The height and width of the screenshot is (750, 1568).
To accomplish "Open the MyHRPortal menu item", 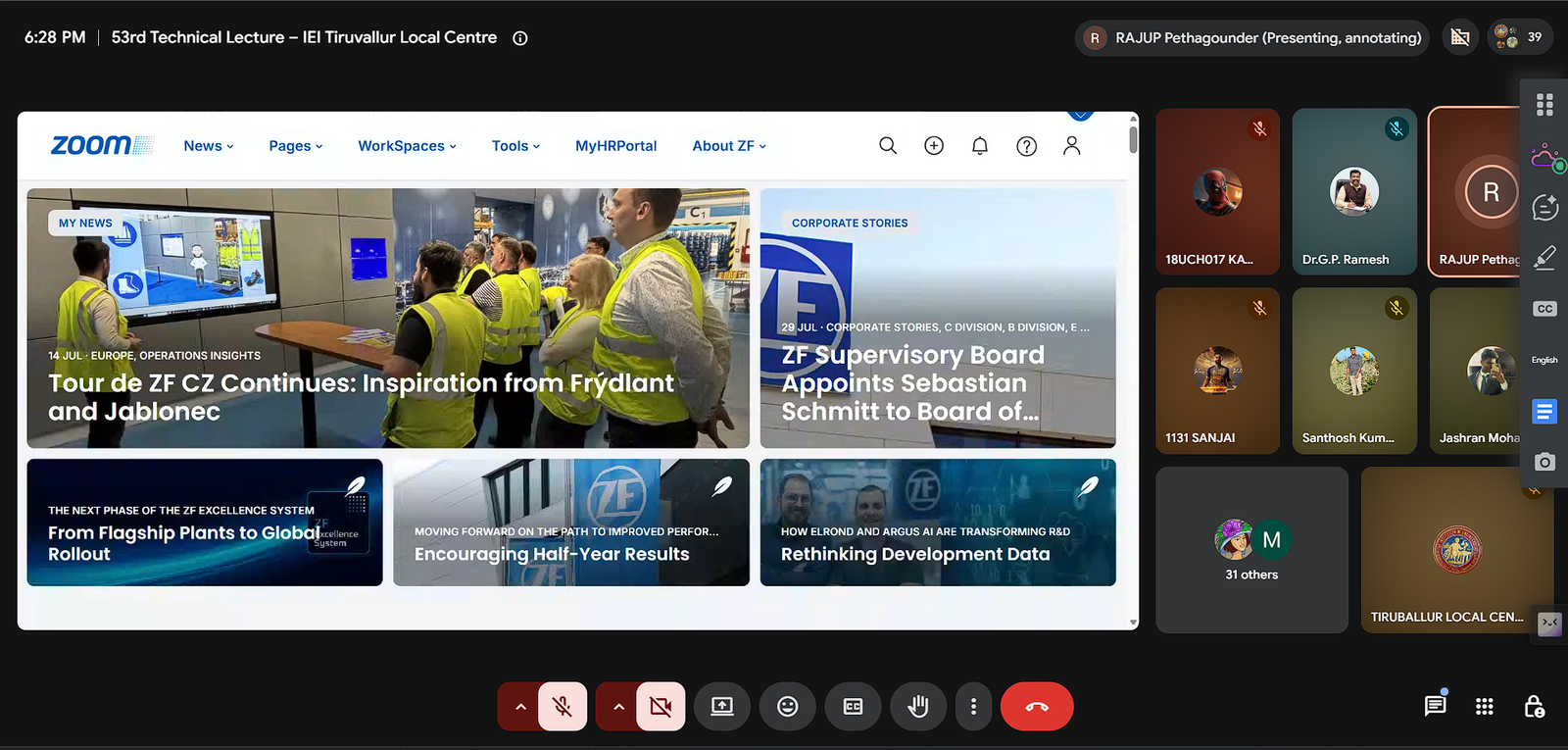I will 616,146.
